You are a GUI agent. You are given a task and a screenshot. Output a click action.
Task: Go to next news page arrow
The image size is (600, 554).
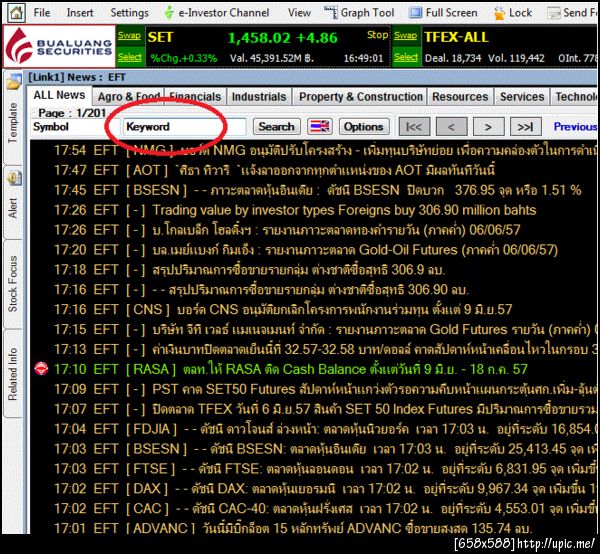point(488,127)
